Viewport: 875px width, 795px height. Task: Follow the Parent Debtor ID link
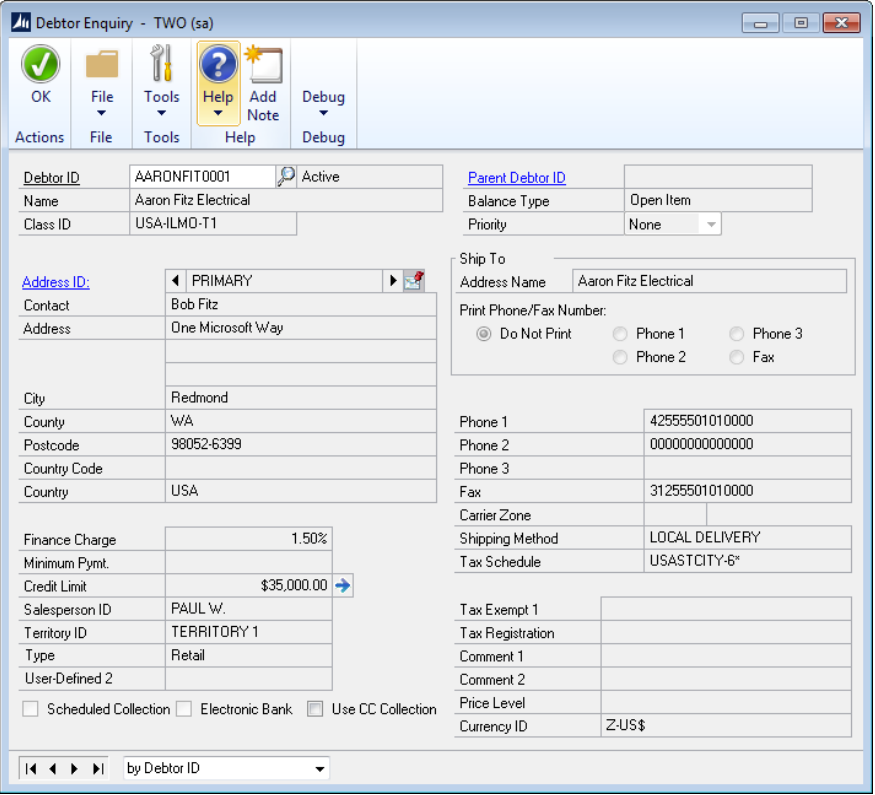tap(516, 178)
